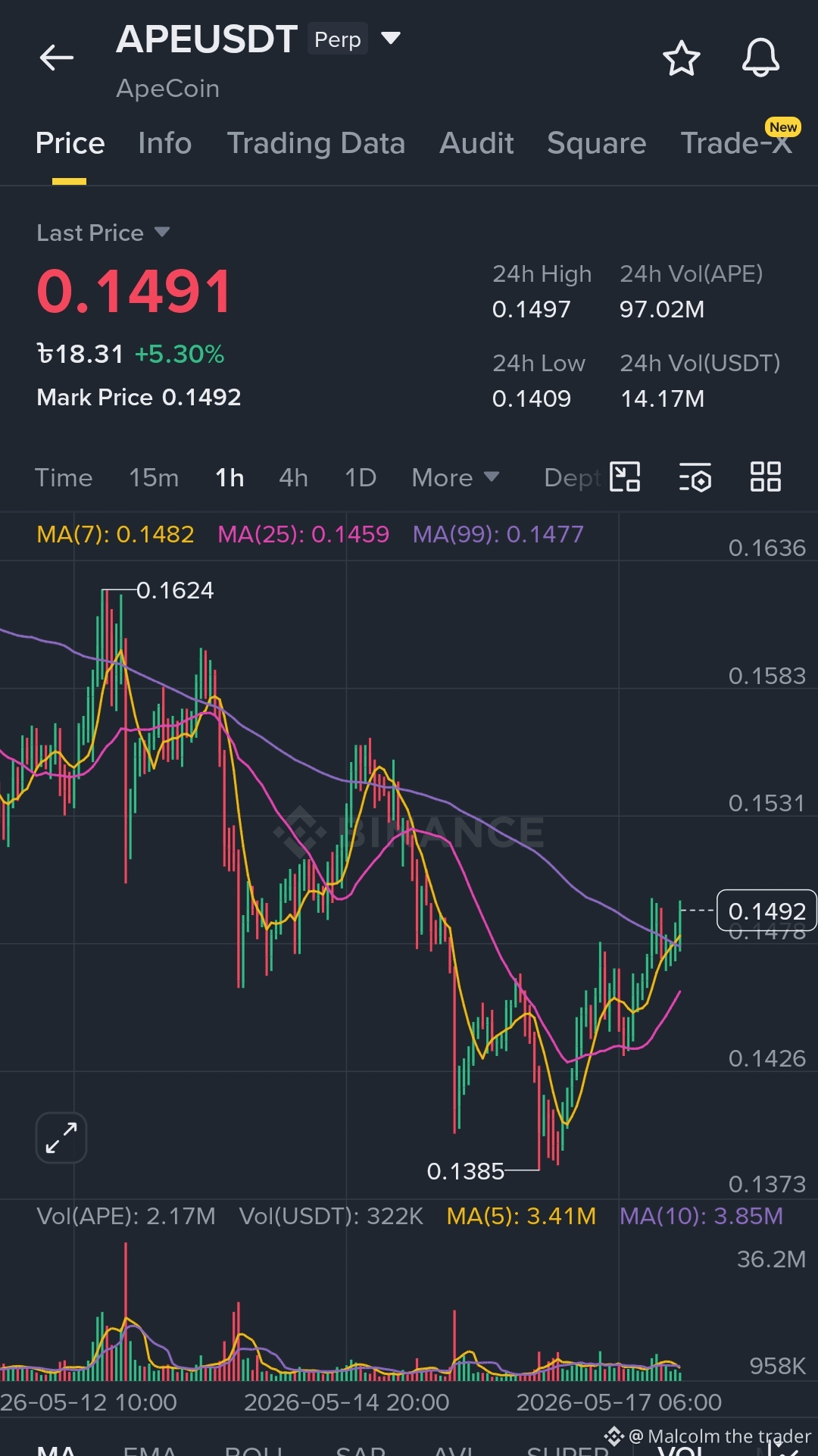Select the 4h chart interval
The image size is (818, 1456).
pos(293,478)
